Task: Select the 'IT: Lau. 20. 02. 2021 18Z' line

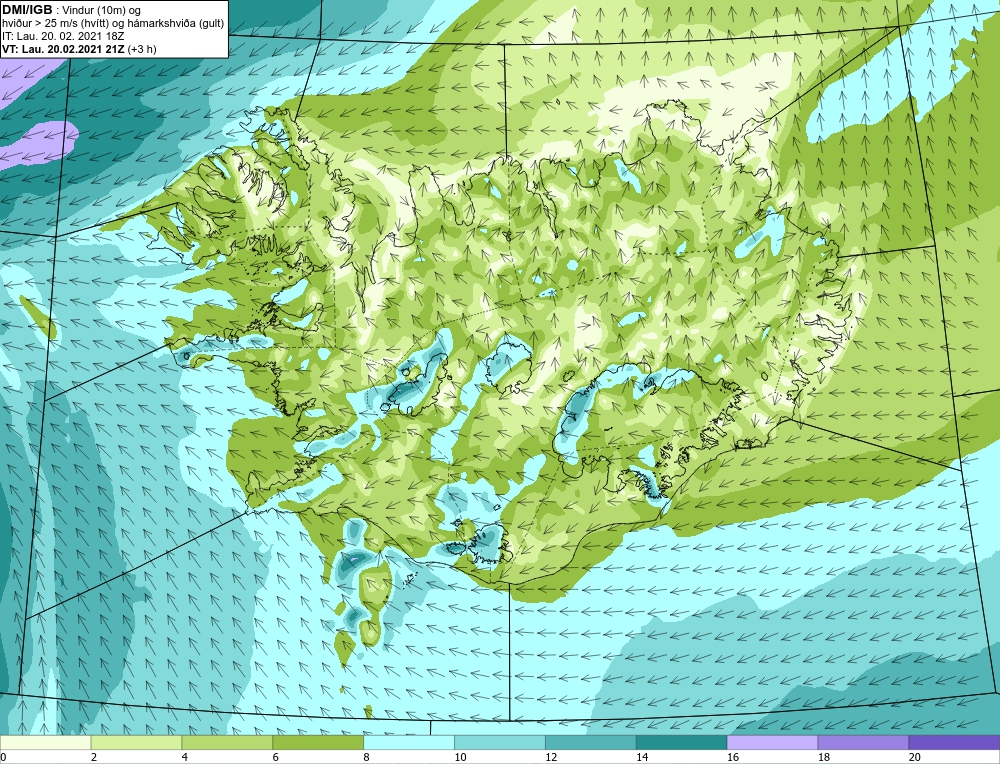Action: (x=63, y=36)
